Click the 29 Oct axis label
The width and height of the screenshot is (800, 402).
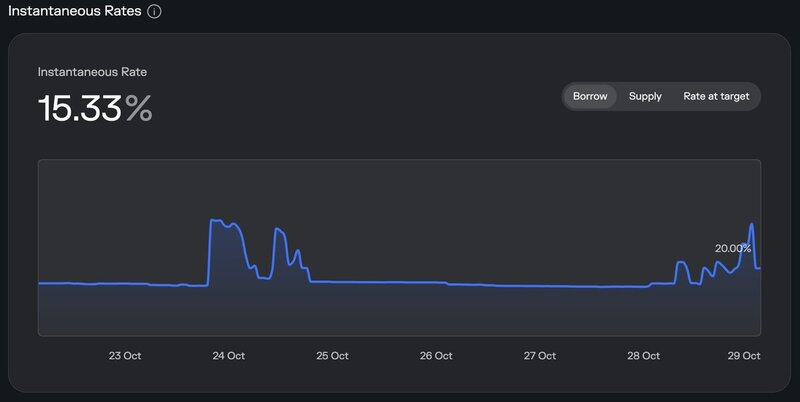click(x=744, y=355)
